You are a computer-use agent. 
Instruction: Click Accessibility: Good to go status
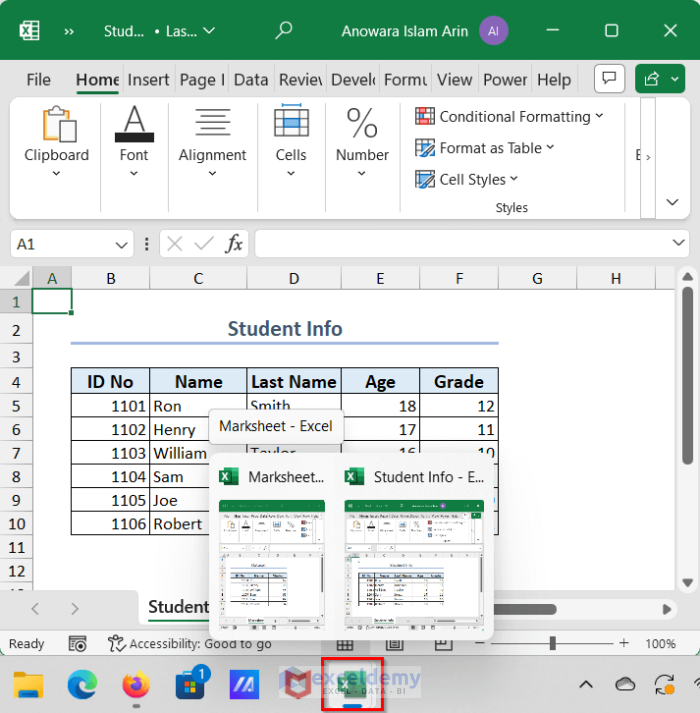point(190,644)
